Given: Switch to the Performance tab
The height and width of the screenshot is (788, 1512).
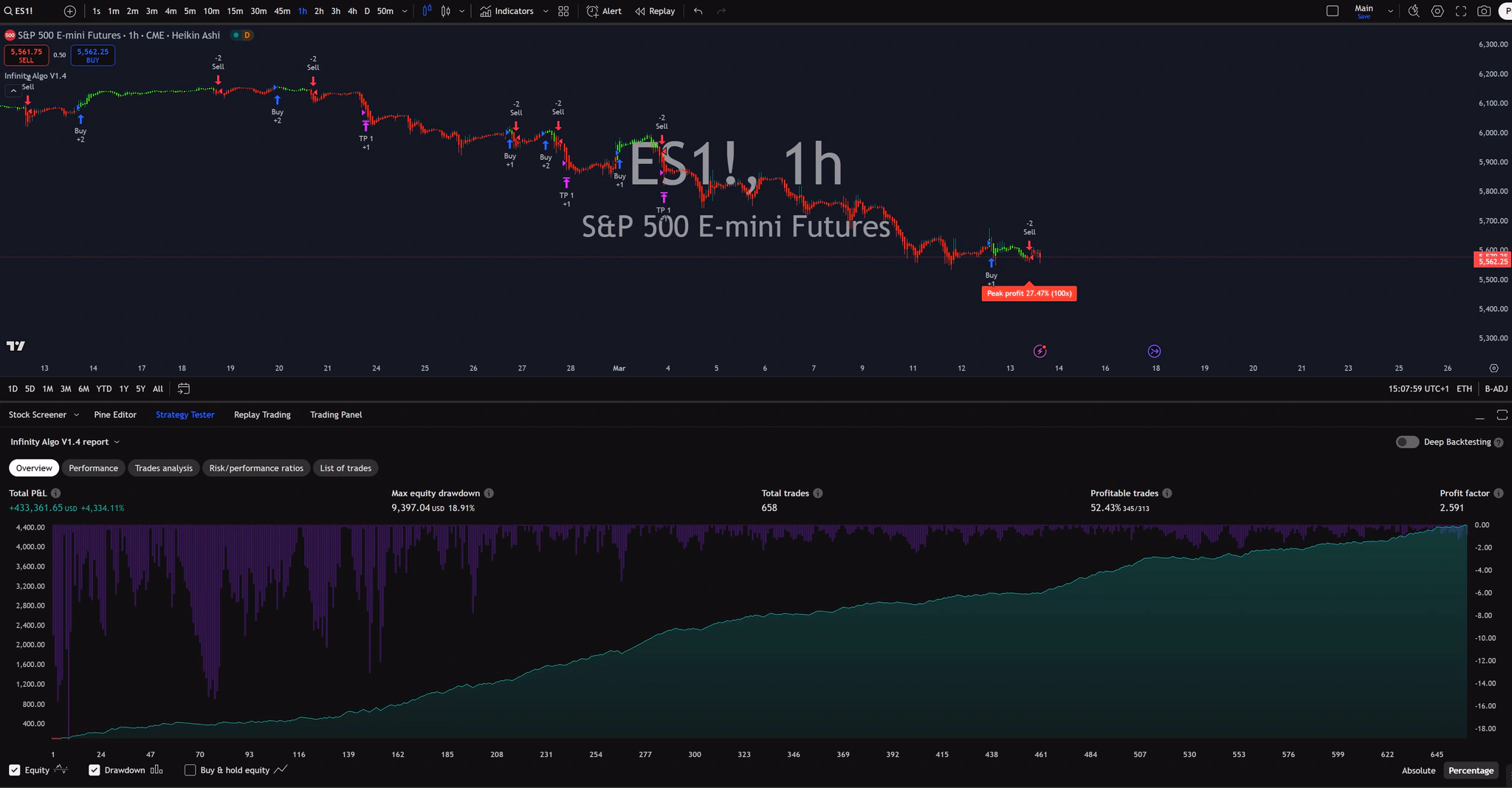Looking at the screenshot, I should coord(93,467).
